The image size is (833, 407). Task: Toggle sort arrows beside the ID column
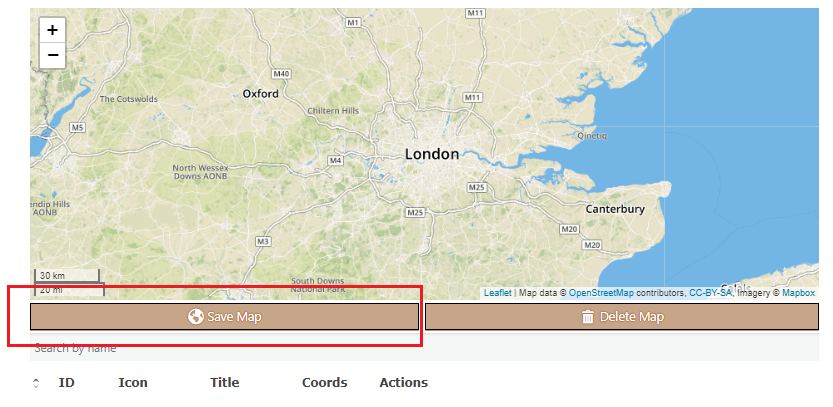(37, 383)
